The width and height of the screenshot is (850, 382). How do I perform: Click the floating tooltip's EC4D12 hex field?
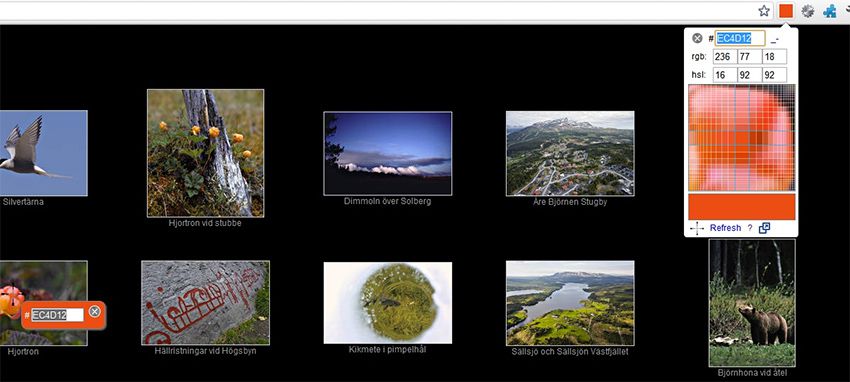[x=57, y=315]
